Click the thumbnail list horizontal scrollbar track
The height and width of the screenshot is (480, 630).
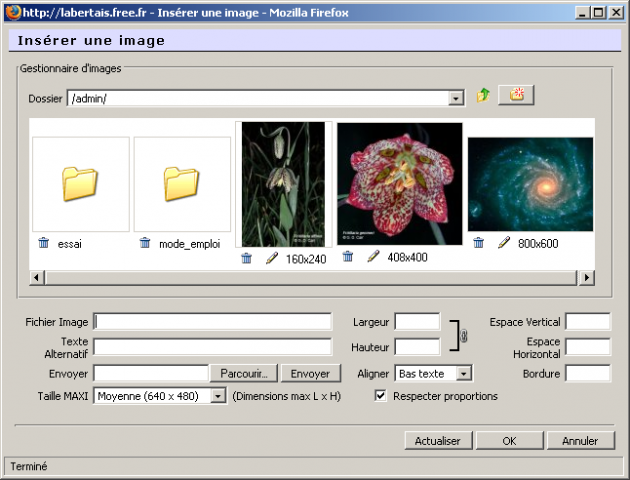click(311, 278)
